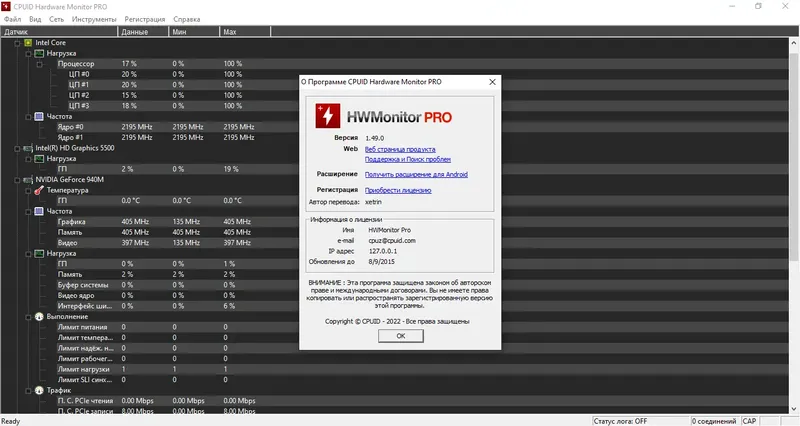Open the Вид menu

(35, 19)
